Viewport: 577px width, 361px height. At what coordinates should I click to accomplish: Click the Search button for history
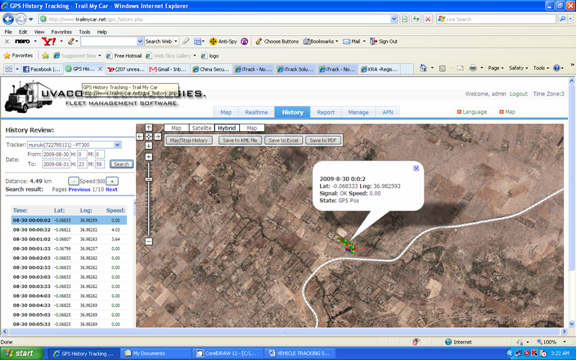click(x=121, y=164)
